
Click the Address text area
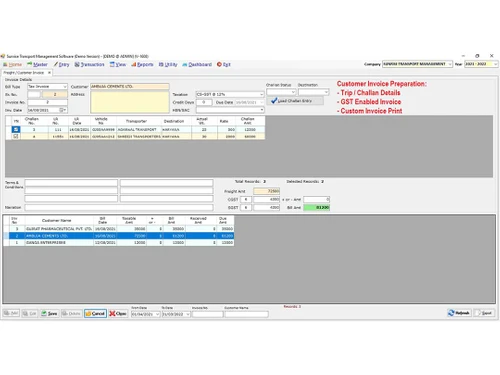coord(130,102)
